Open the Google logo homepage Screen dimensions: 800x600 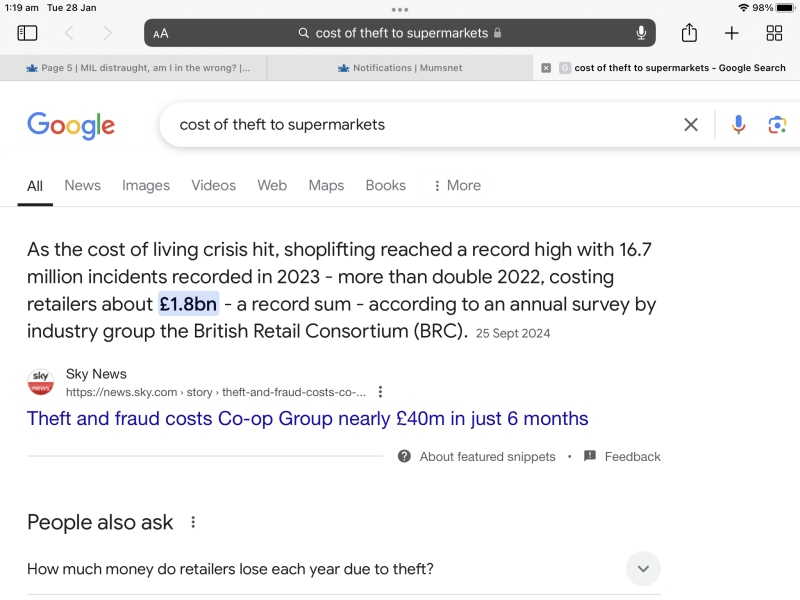(x=71, y=125)
